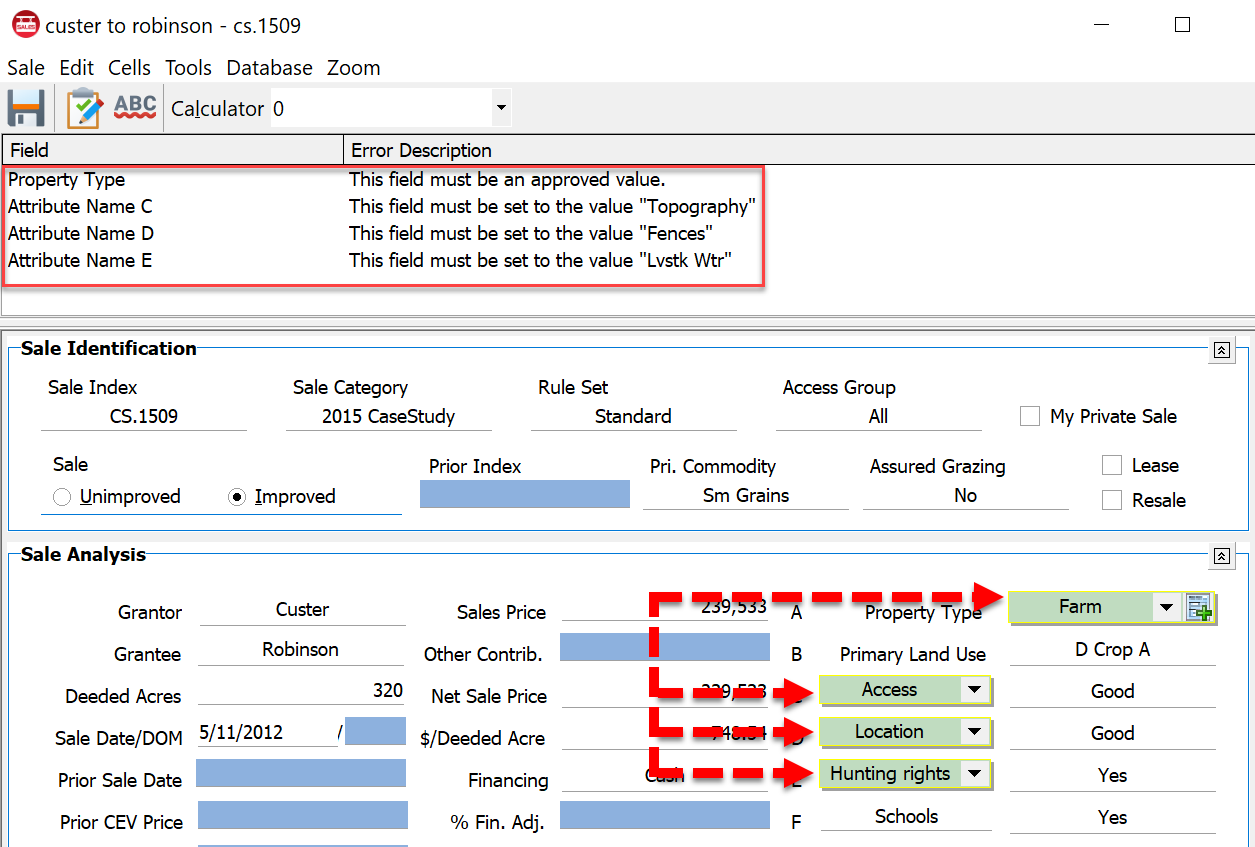The image size is (1255, 847).
Task: Click the Save floppy disk icon
Action: click(x=26, y=107)
